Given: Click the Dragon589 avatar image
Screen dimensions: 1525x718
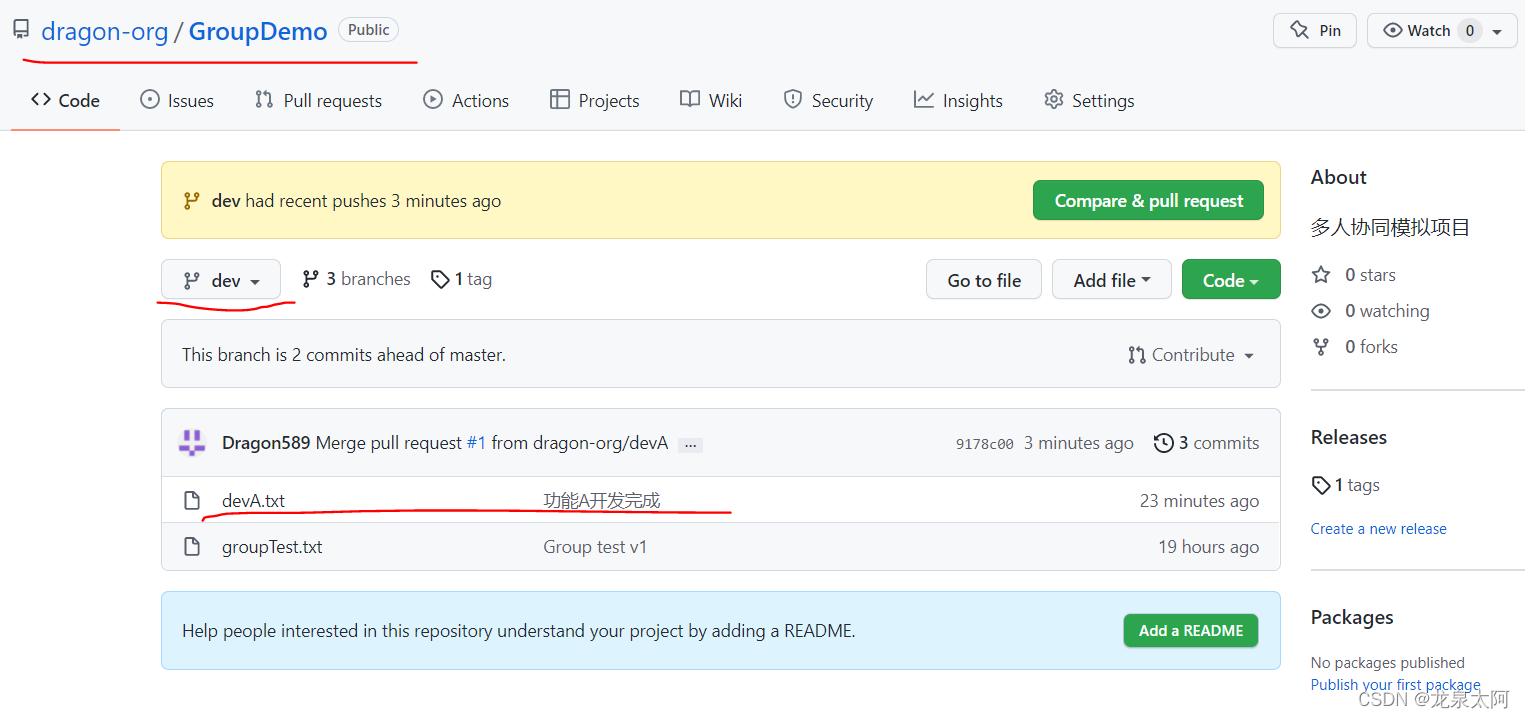Looking at the screenshot, I should (x=192, y=442).
